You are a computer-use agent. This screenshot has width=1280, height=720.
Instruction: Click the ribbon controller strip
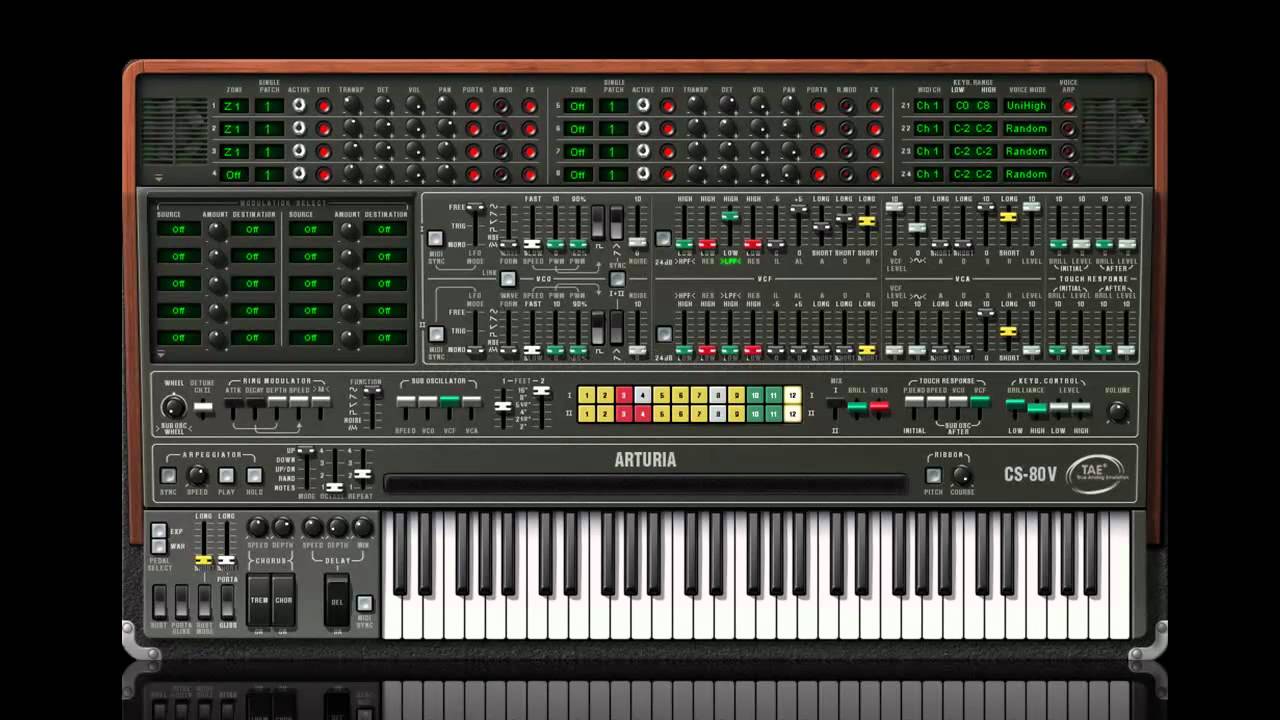click(x=645, y=485)
